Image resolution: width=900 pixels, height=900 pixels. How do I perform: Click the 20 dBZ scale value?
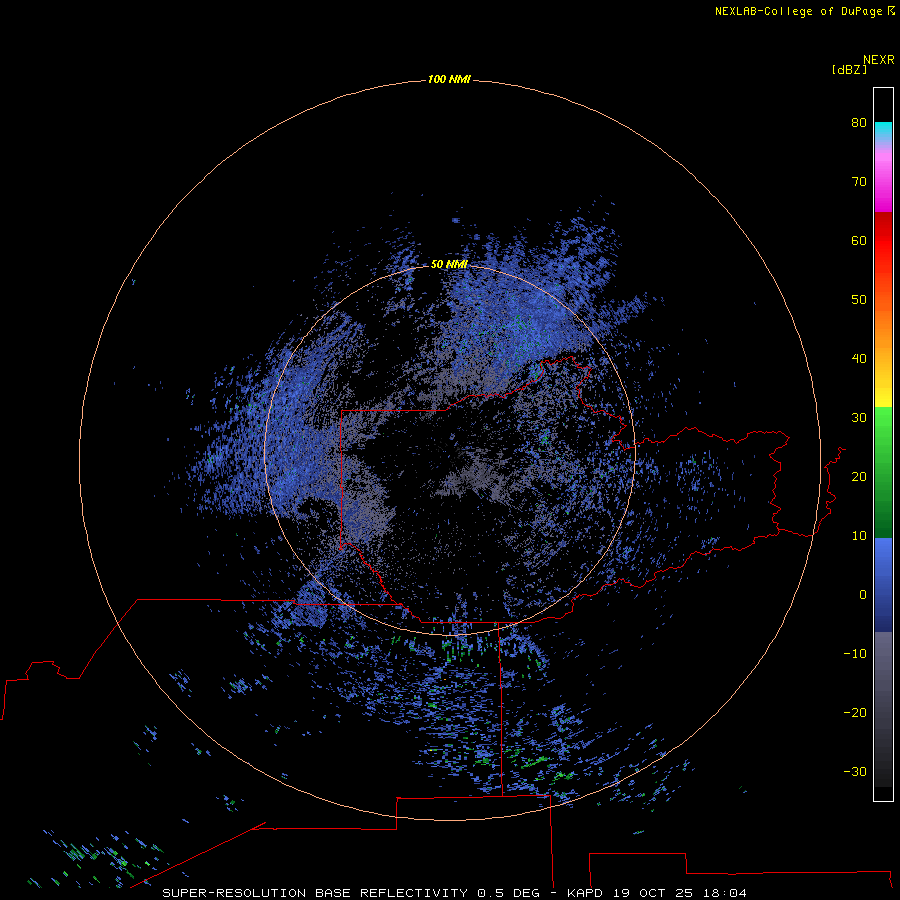(859, 477)
